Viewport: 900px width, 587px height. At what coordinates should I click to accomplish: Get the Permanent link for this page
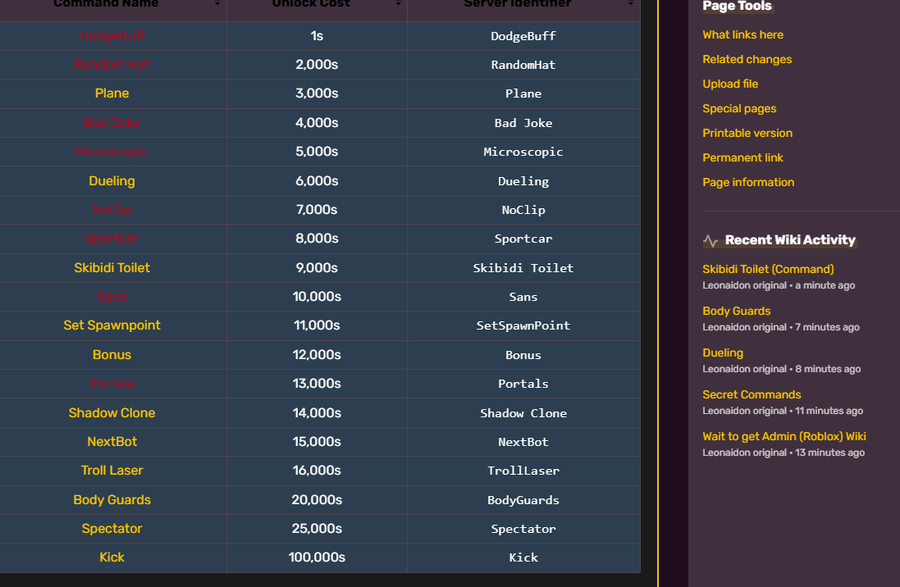point(742,157)
